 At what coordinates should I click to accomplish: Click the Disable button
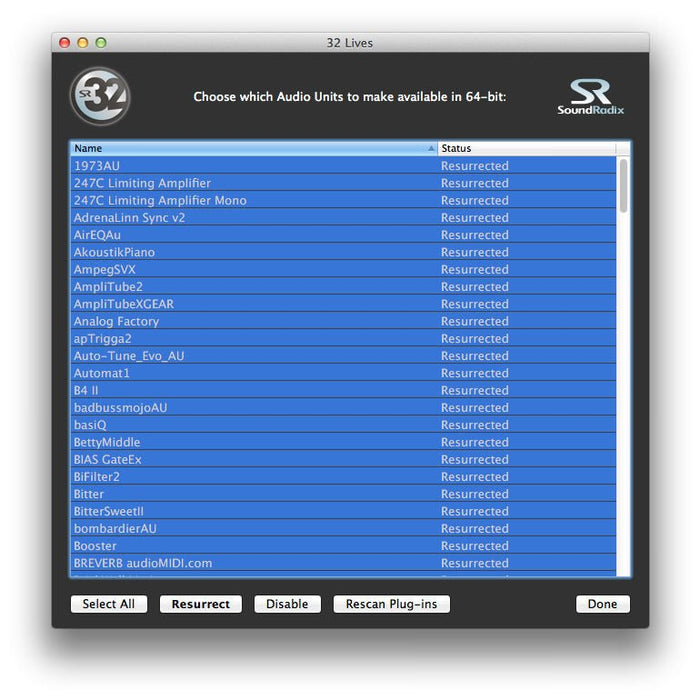pyautogui.click(x=287, y=604)
